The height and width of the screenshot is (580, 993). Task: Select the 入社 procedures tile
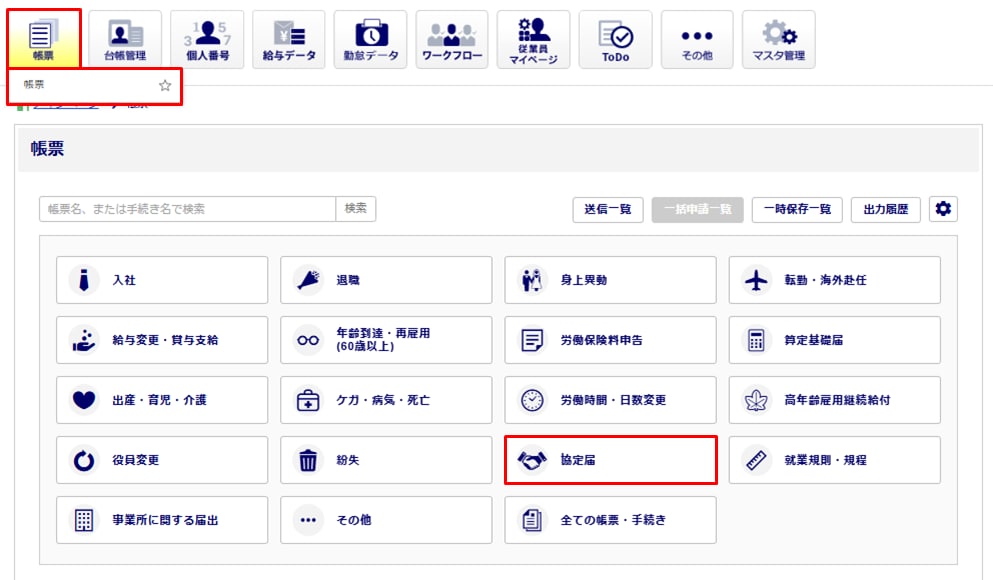tap(162, 280)
